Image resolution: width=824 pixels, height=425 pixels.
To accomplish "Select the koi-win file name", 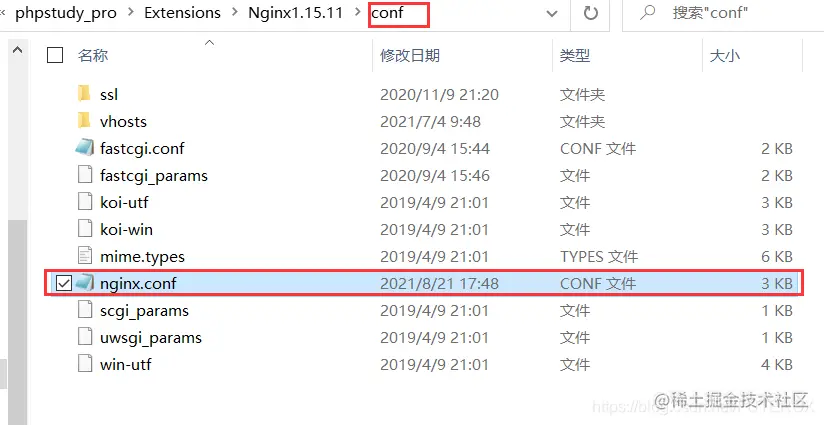I will coord(126,230).
